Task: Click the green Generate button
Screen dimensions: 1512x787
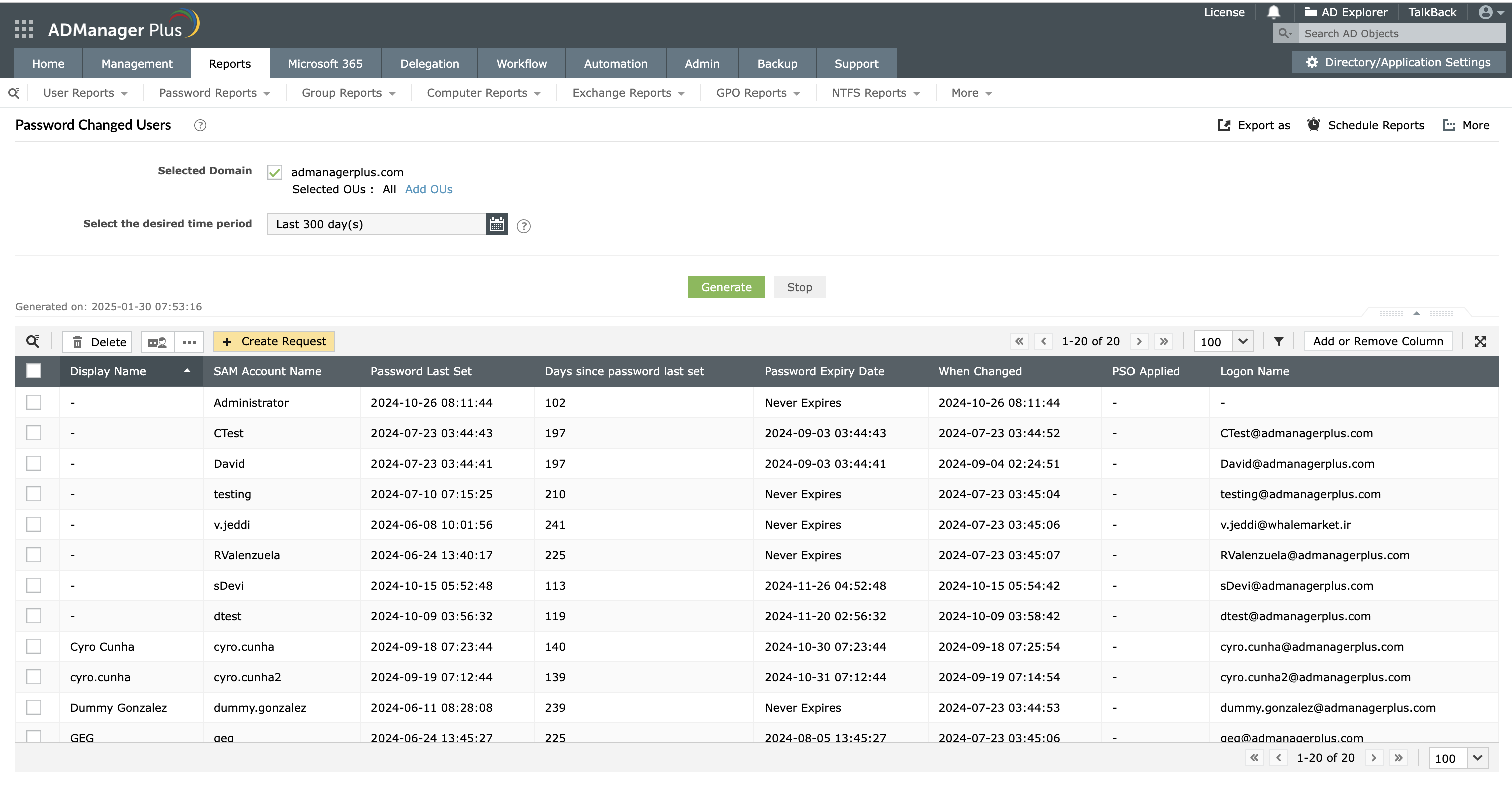Action: 726,287
